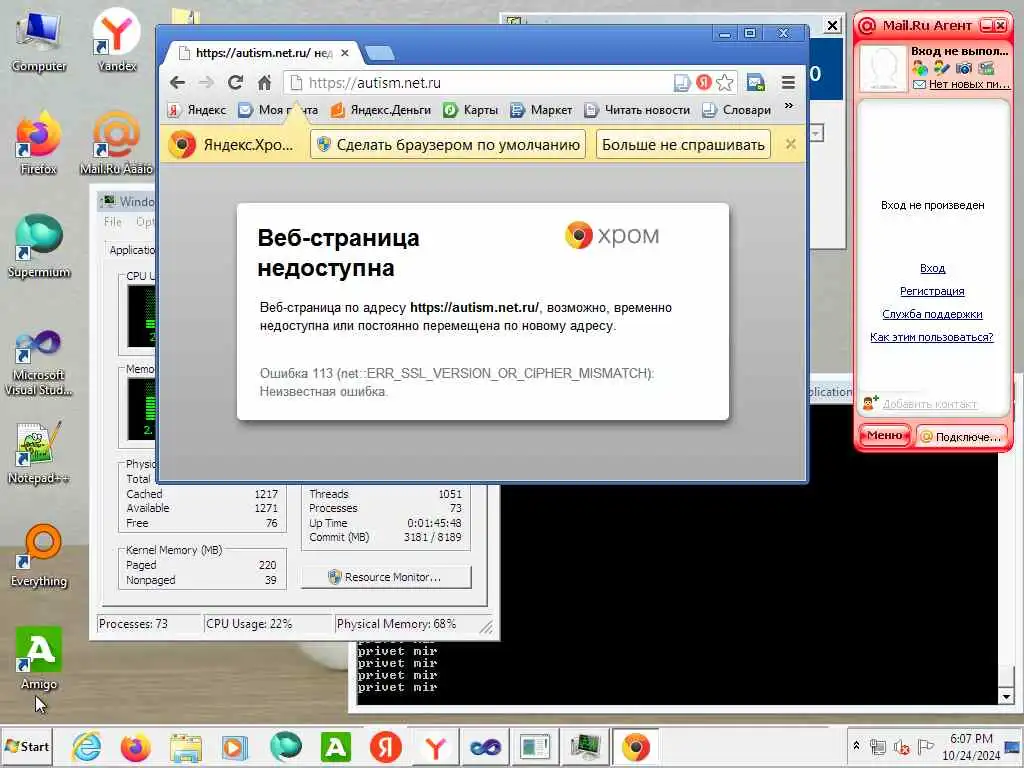Open the Словари bookmark
The height and width of the screenshot is (768, 1024).
pyautogui.click(x=737, y=110)
